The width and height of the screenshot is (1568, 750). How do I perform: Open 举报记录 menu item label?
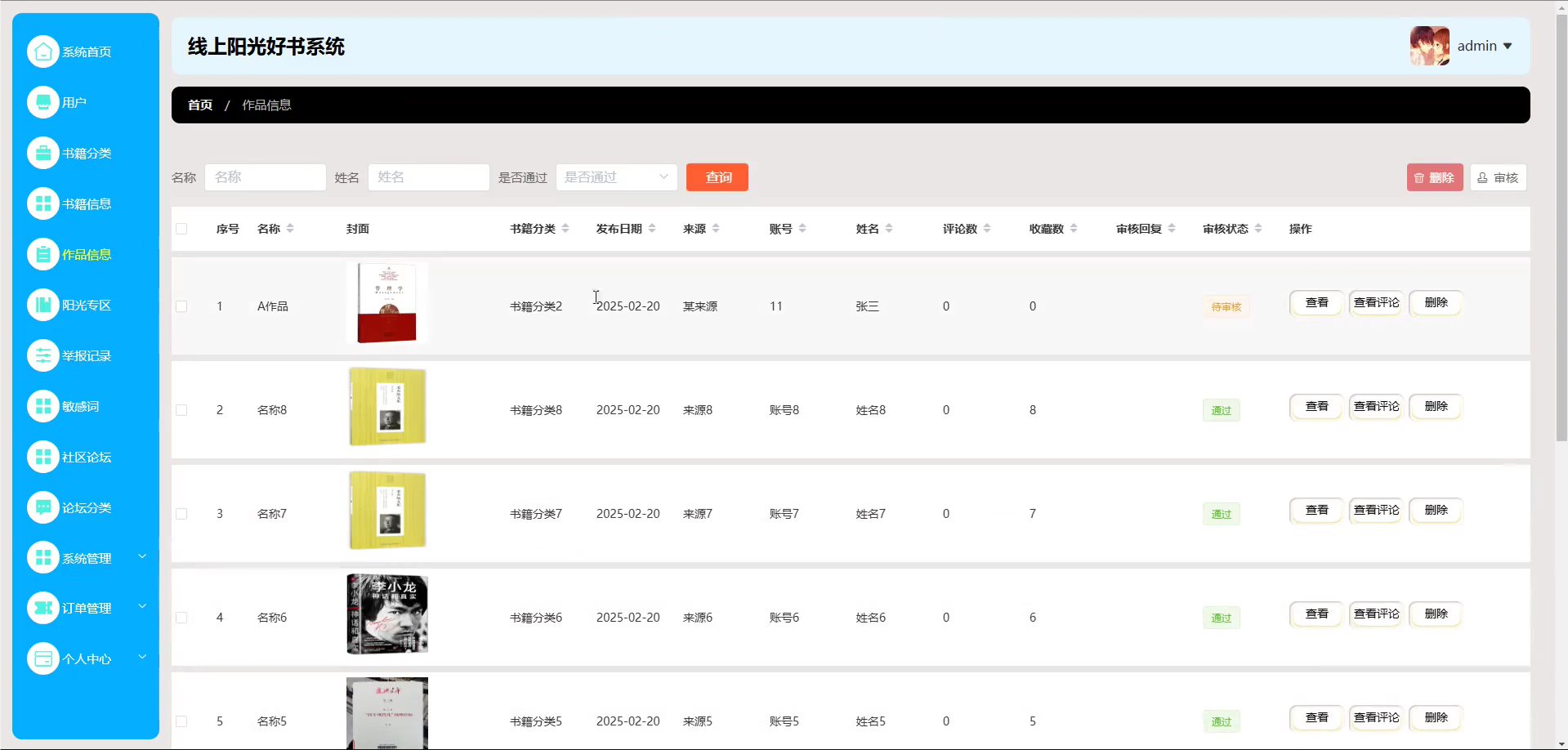tap(87, 356)
